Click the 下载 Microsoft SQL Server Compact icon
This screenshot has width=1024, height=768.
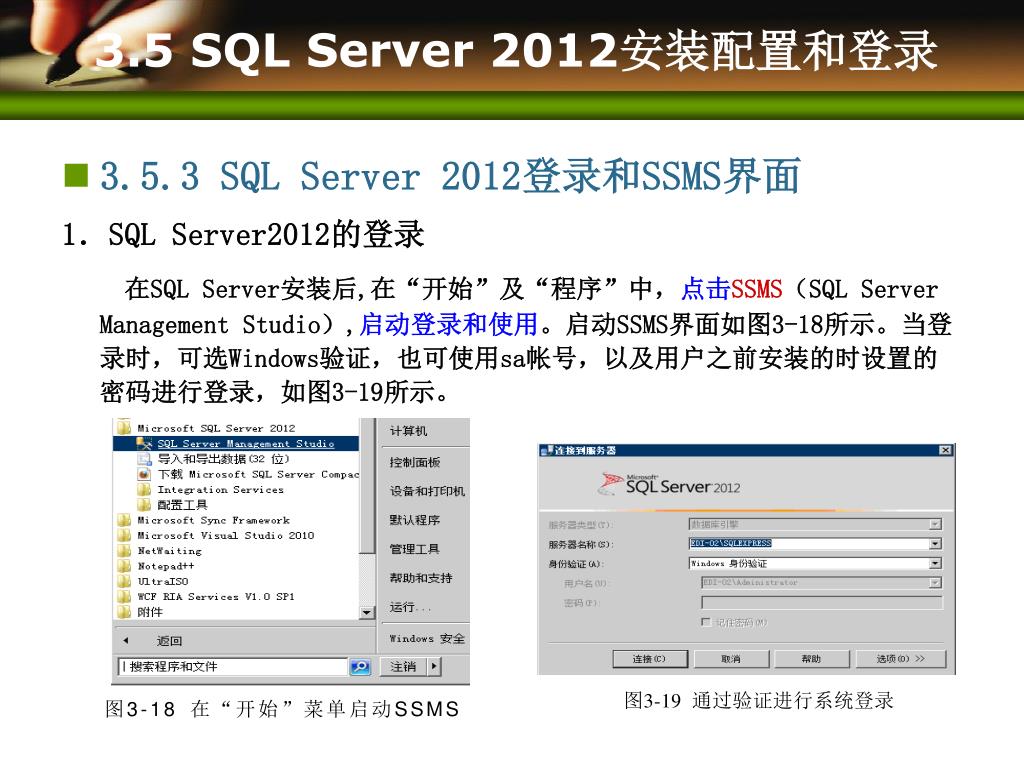click(145, 474)
